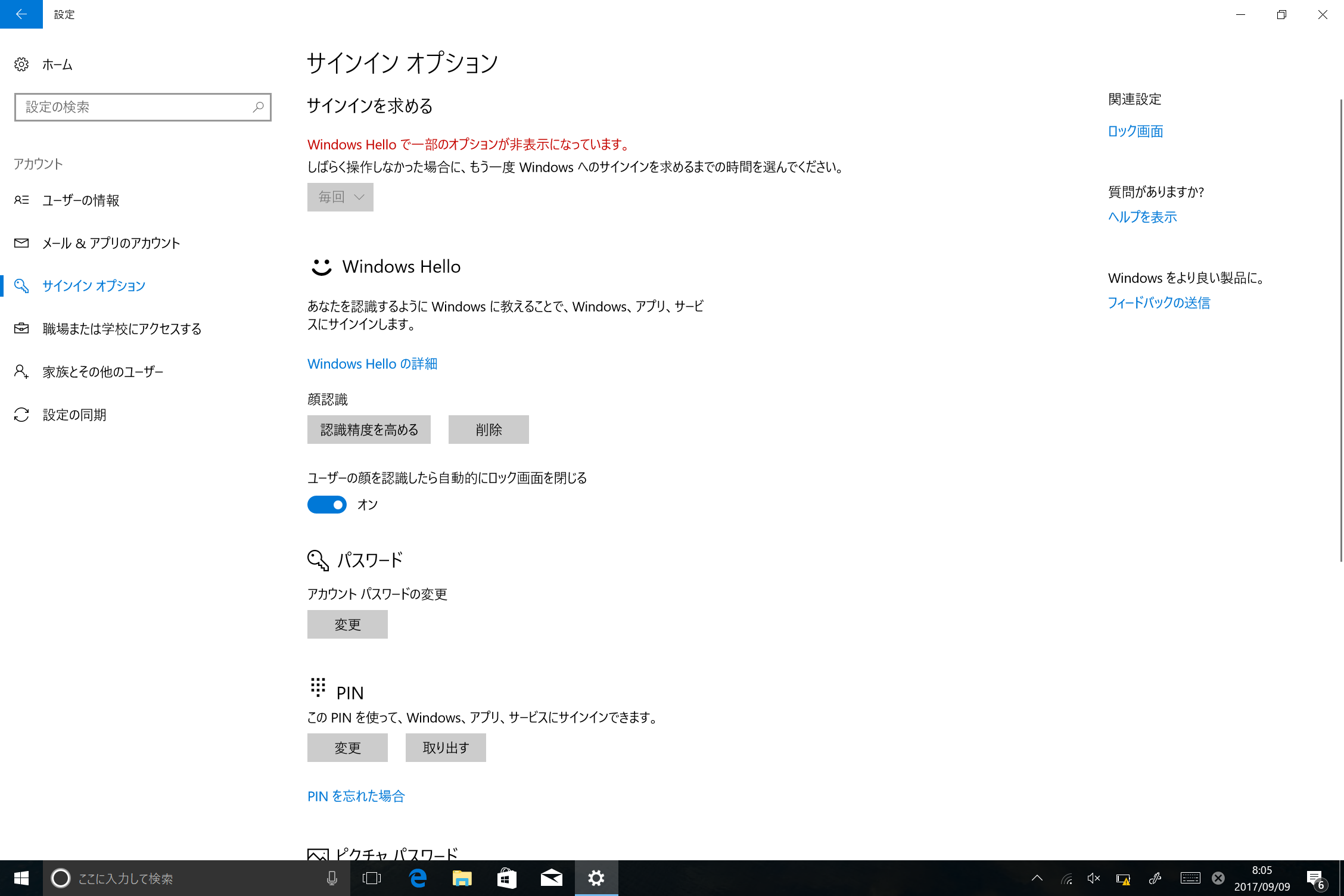Viewport: 1344px width, 896px height.
Task: Open the 毎回 sign-in timing dropdown
Action: pyautogui.click(x=340, y=197)
